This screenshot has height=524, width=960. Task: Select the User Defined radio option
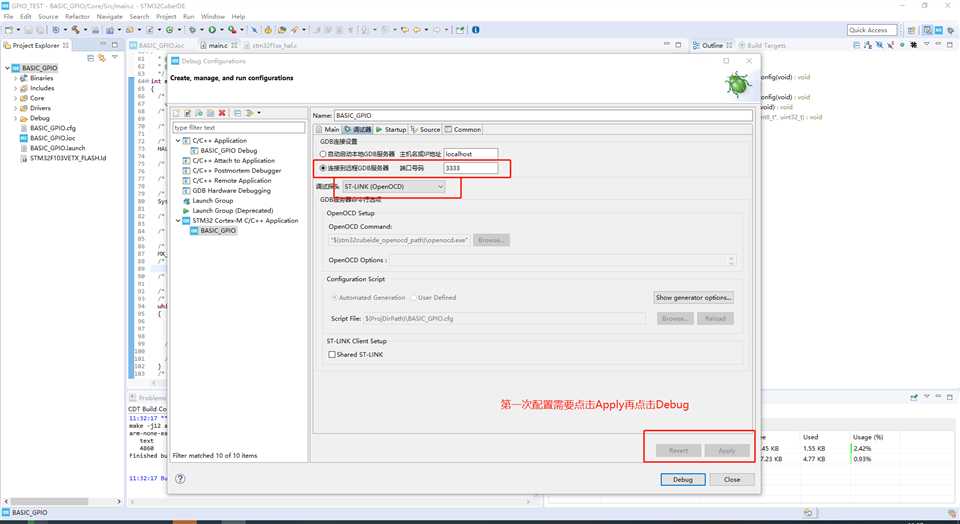[x=414, y=298]
